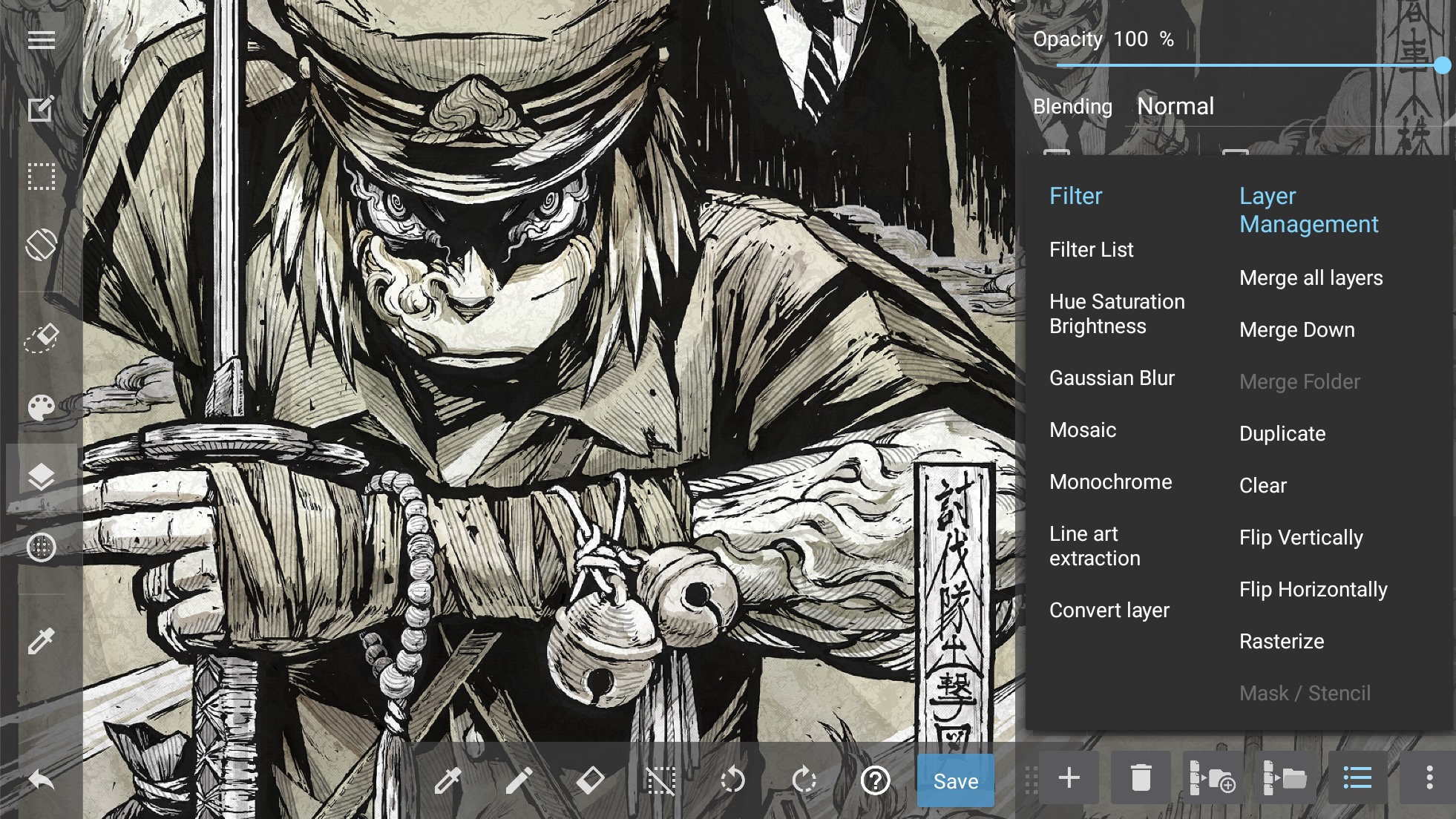Open the Layers tool panel
Image resolution: width=1456 pixels, height=819 pixels.
coord(41,478)
